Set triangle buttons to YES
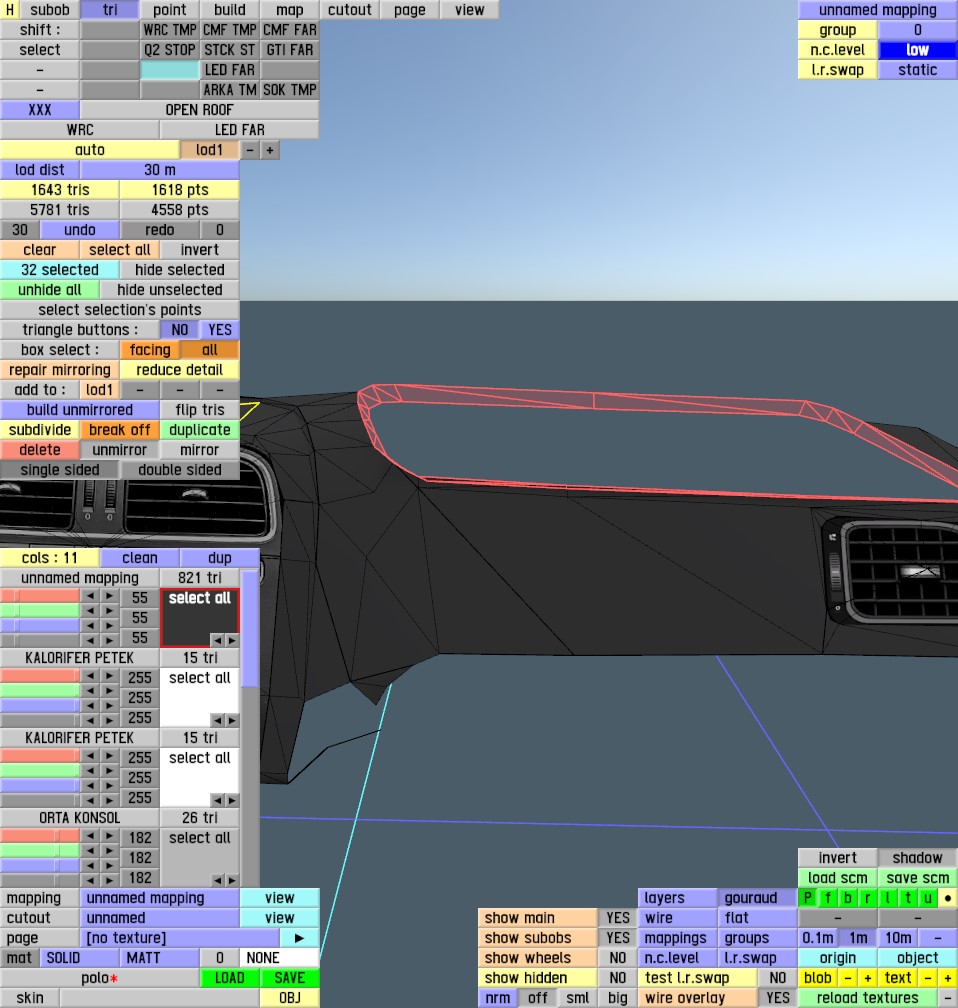This screenshot has width=958, height=1008. click(x=220, y=330)
